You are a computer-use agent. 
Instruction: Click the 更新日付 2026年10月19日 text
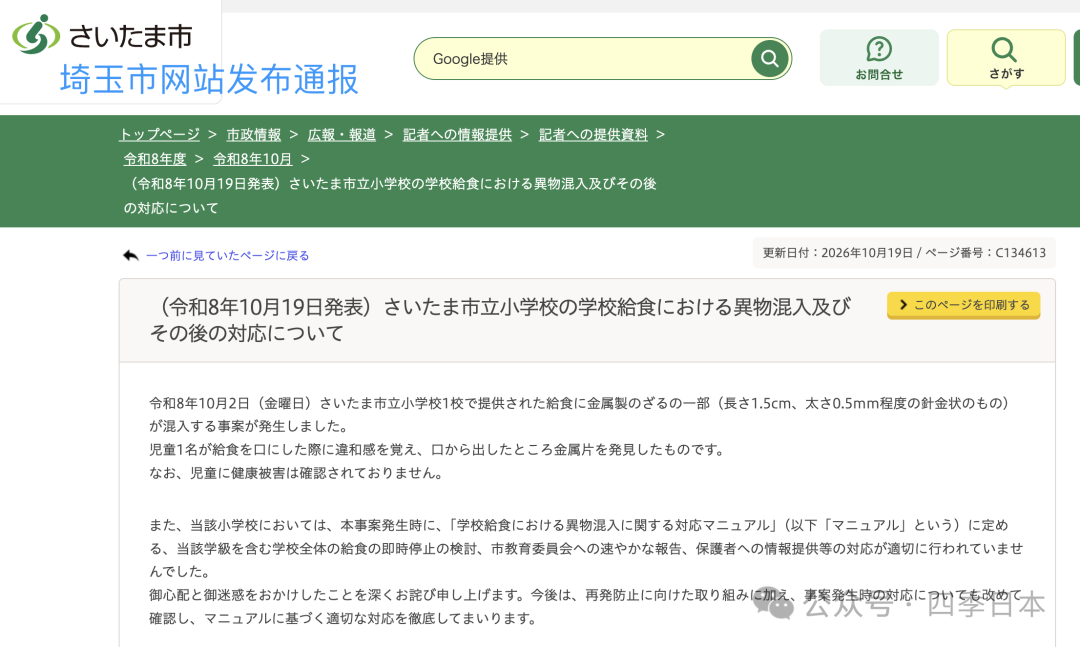pyautogui.click(x=838, y=253)
